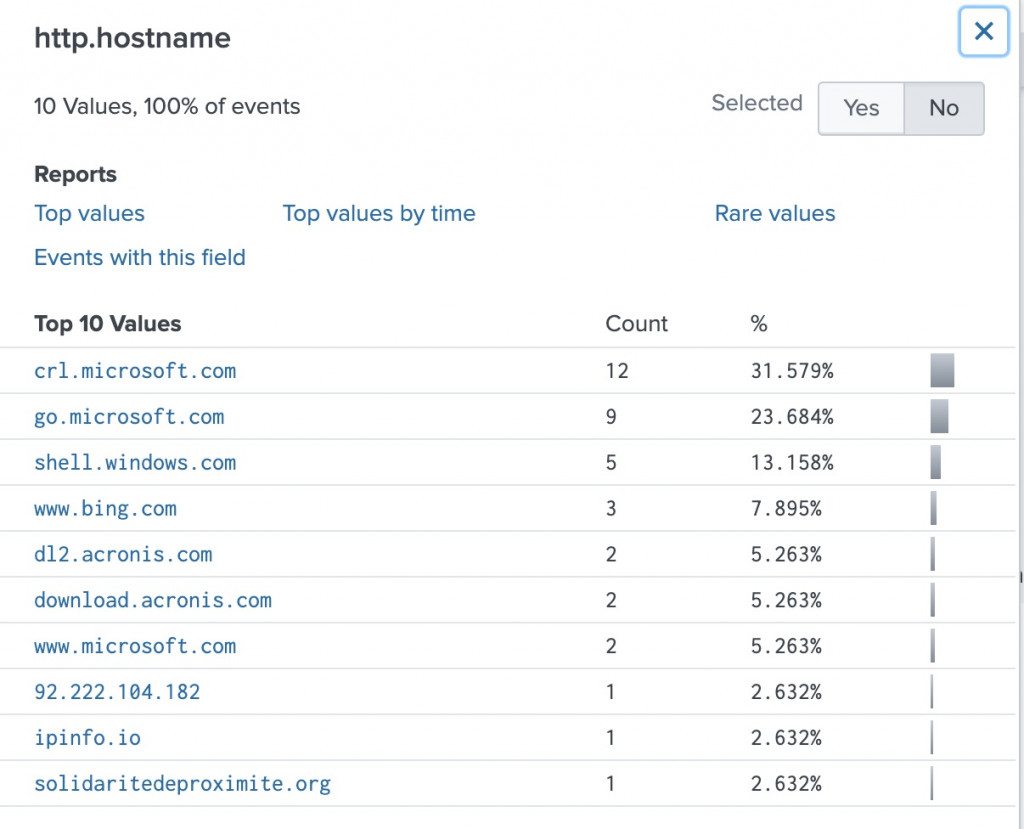
Task: Open the Top values report
Action: point(89,213)
